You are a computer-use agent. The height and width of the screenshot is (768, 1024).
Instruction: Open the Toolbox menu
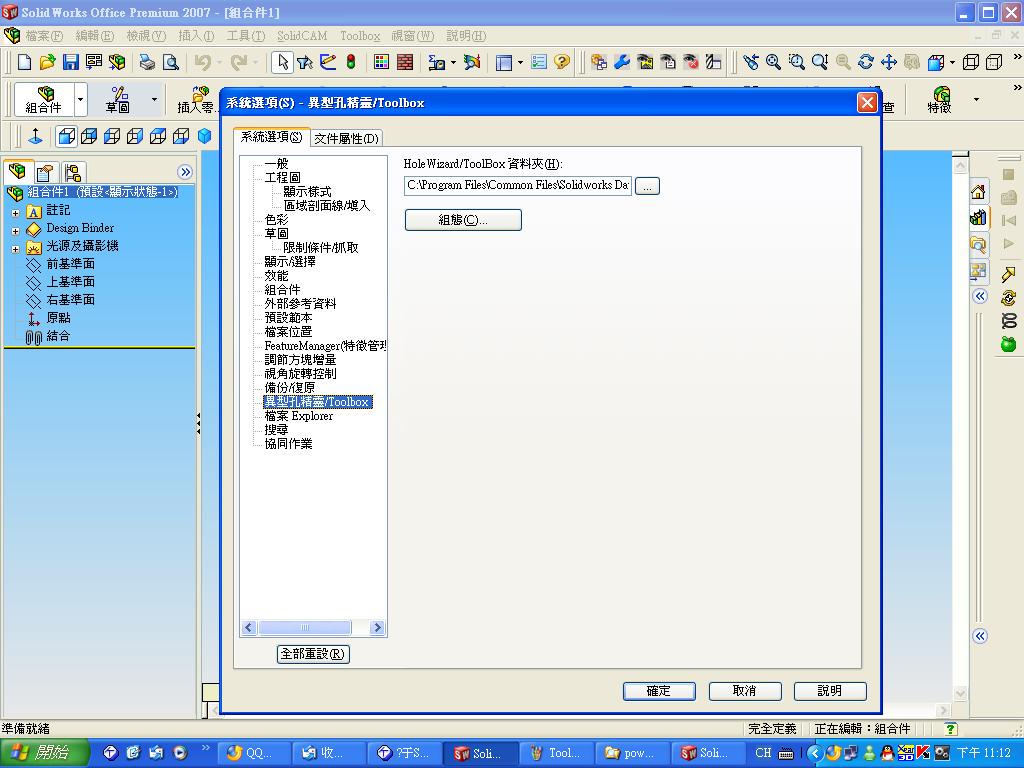coord(360,36)
